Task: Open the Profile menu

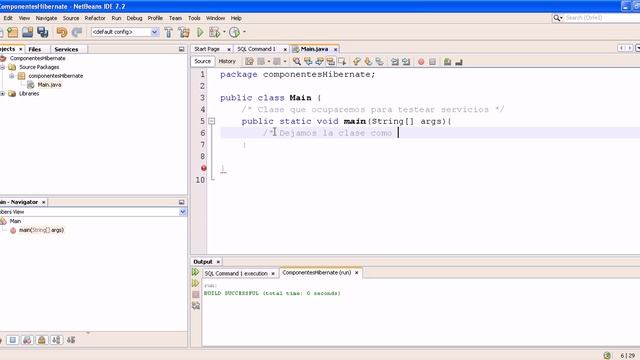Action: 155,18
